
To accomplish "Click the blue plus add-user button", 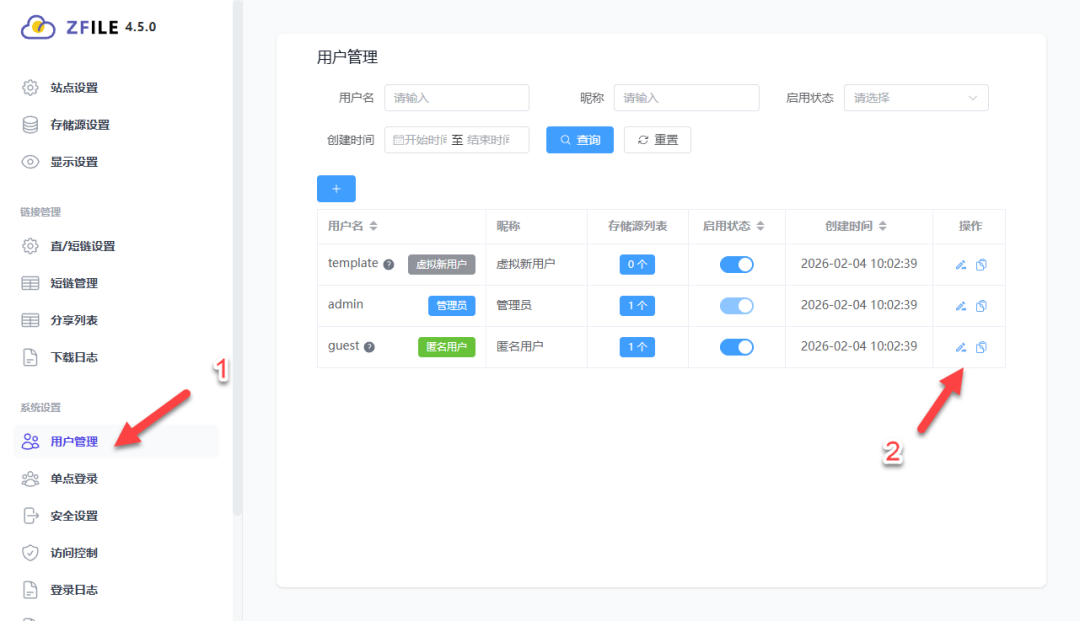I will point(336,189).
